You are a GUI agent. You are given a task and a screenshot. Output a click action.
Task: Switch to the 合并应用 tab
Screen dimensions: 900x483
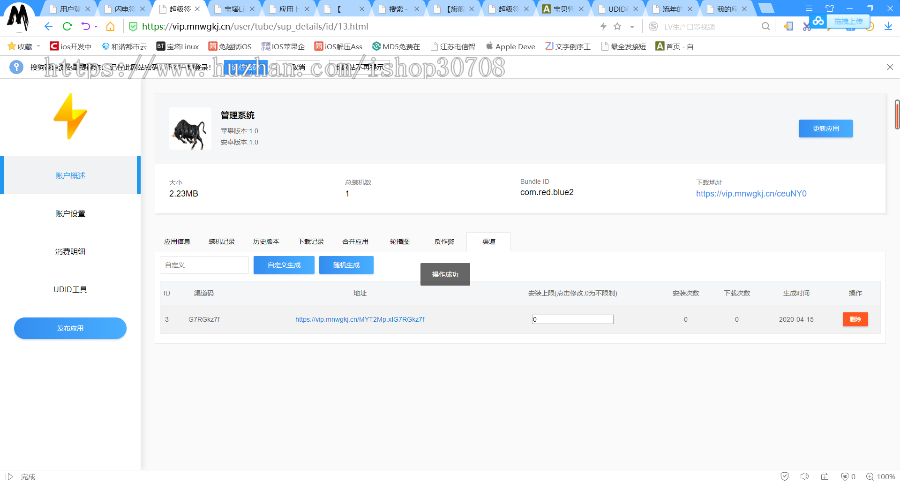(355, 242)
